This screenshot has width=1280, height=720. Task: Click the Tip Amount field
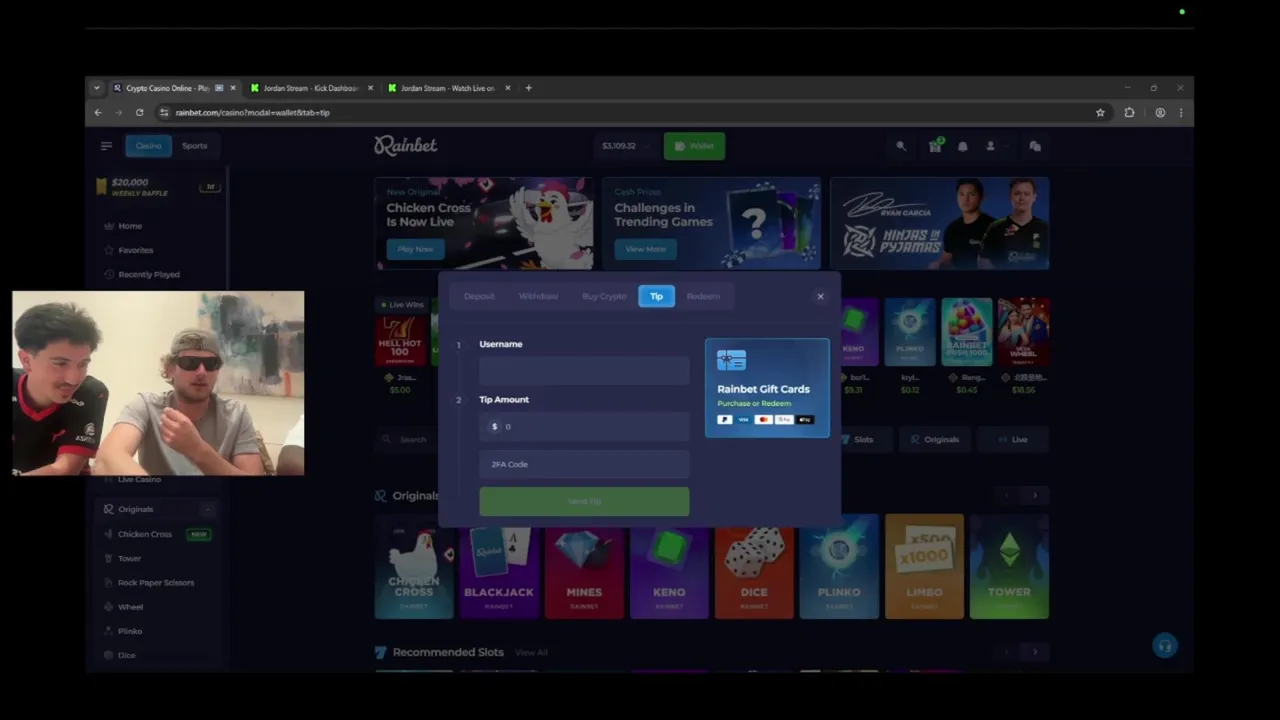click(584, 427)
